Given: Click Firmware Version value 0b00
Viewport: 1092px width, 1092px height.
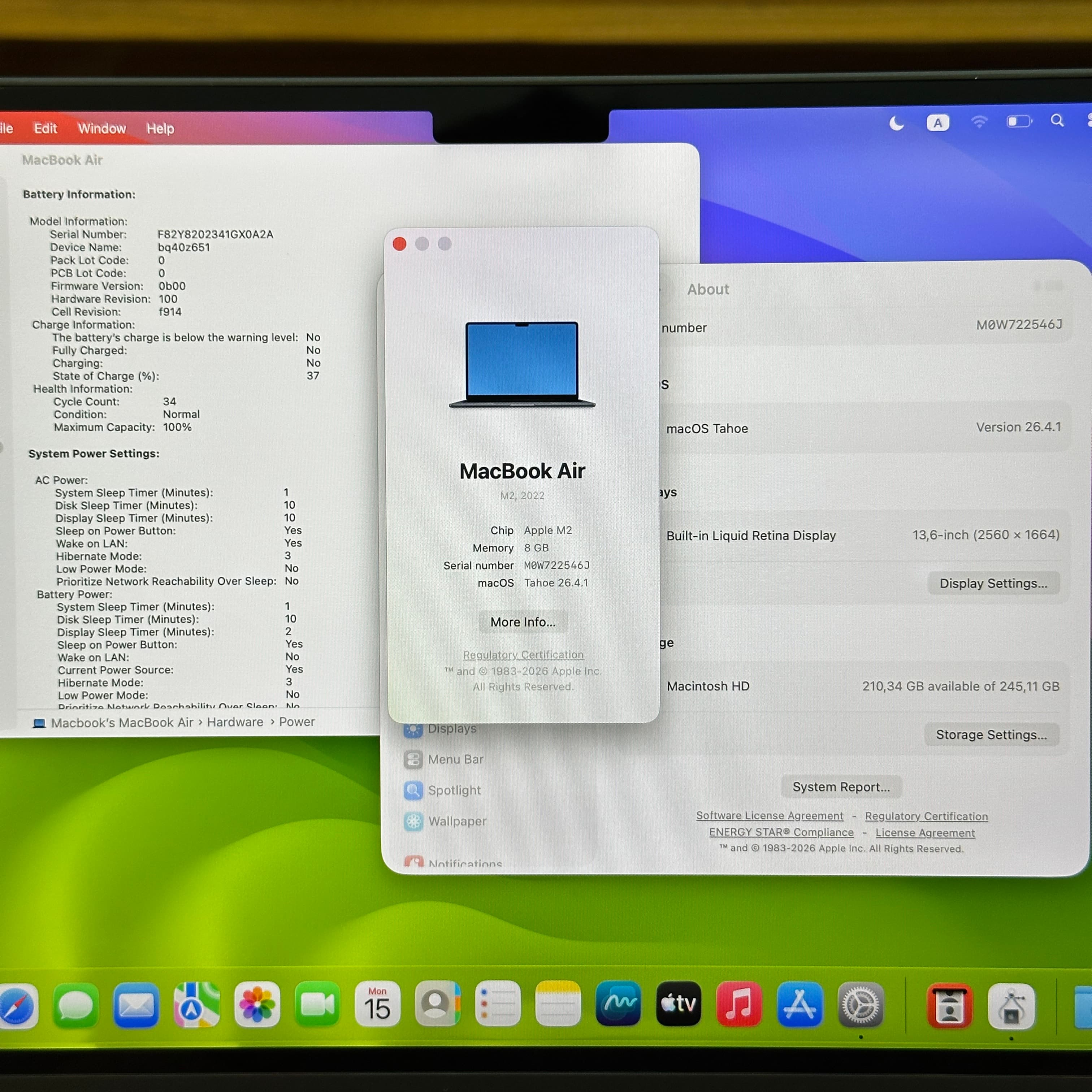Looking at the screenshot, I should [x=172, y=286].
